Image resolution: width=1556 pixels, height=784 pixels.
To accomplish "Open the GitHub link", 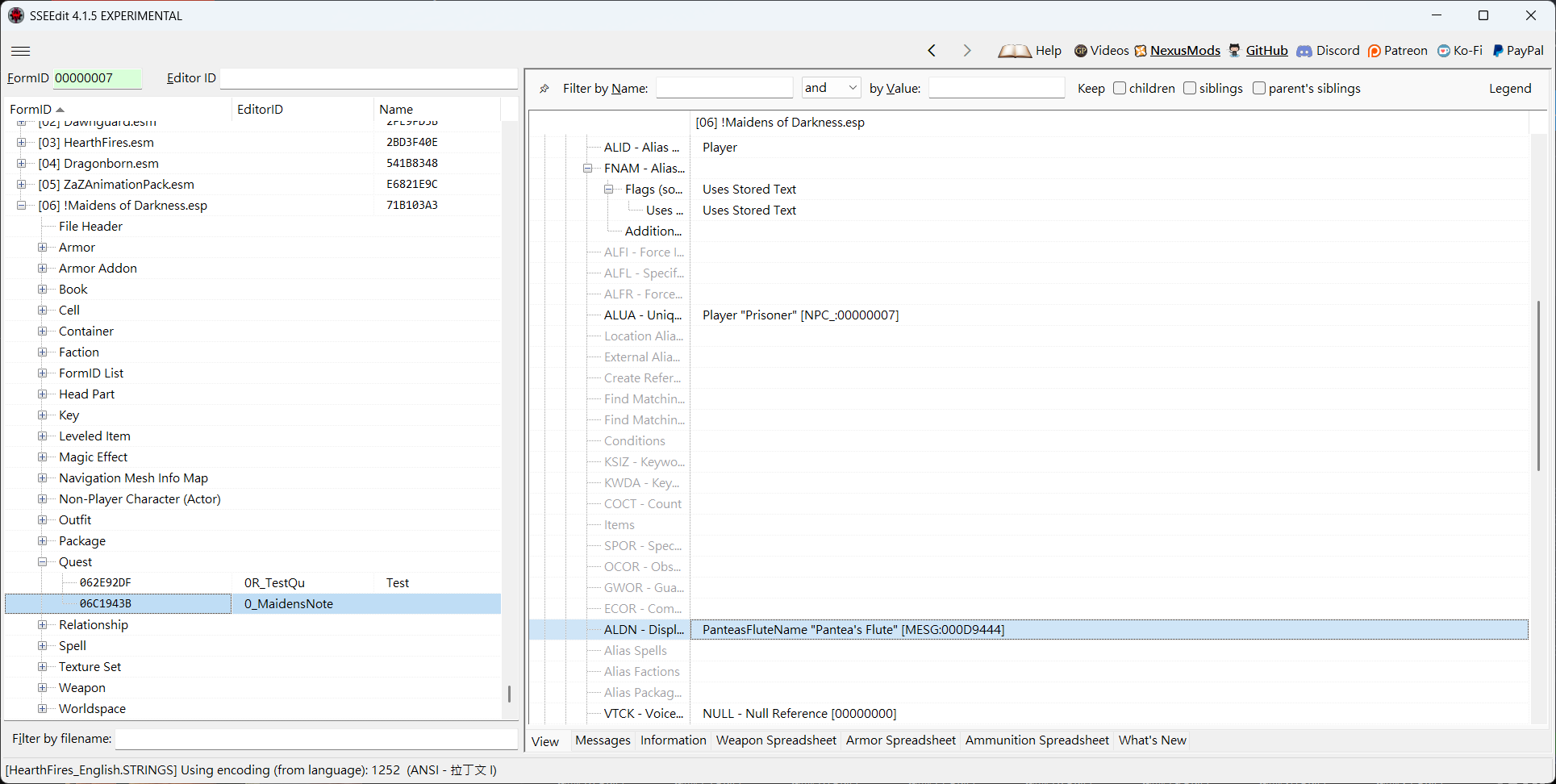I will coord(1266,51).
